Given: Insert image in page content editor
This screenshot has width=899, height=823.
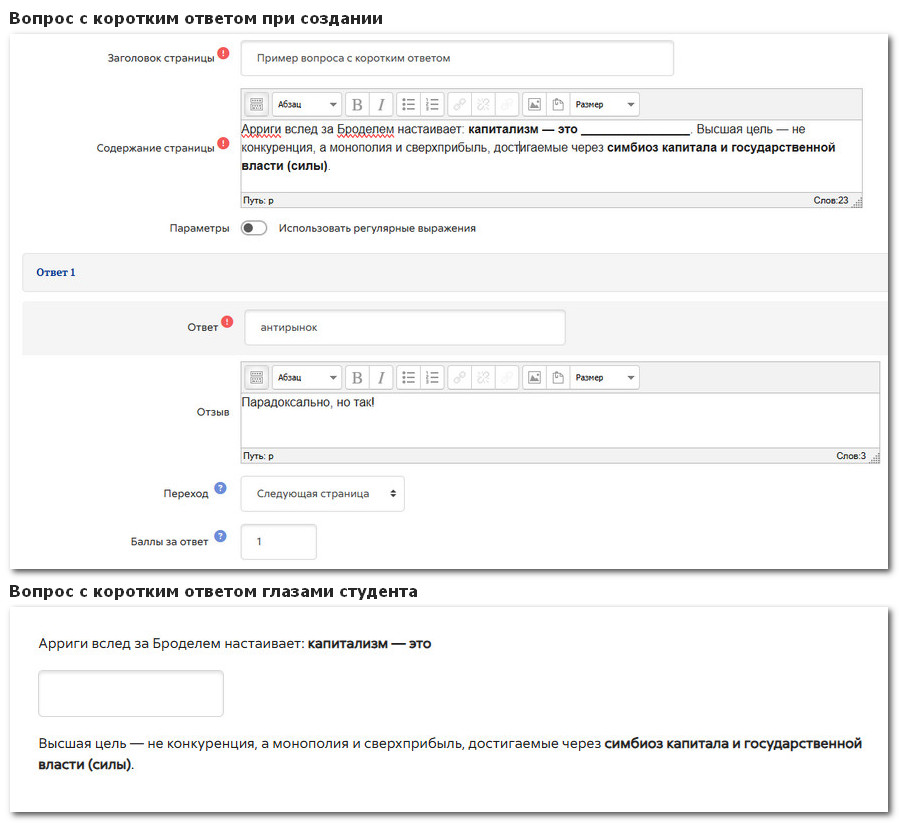Looking at the screenshot, I should (534, 104).
